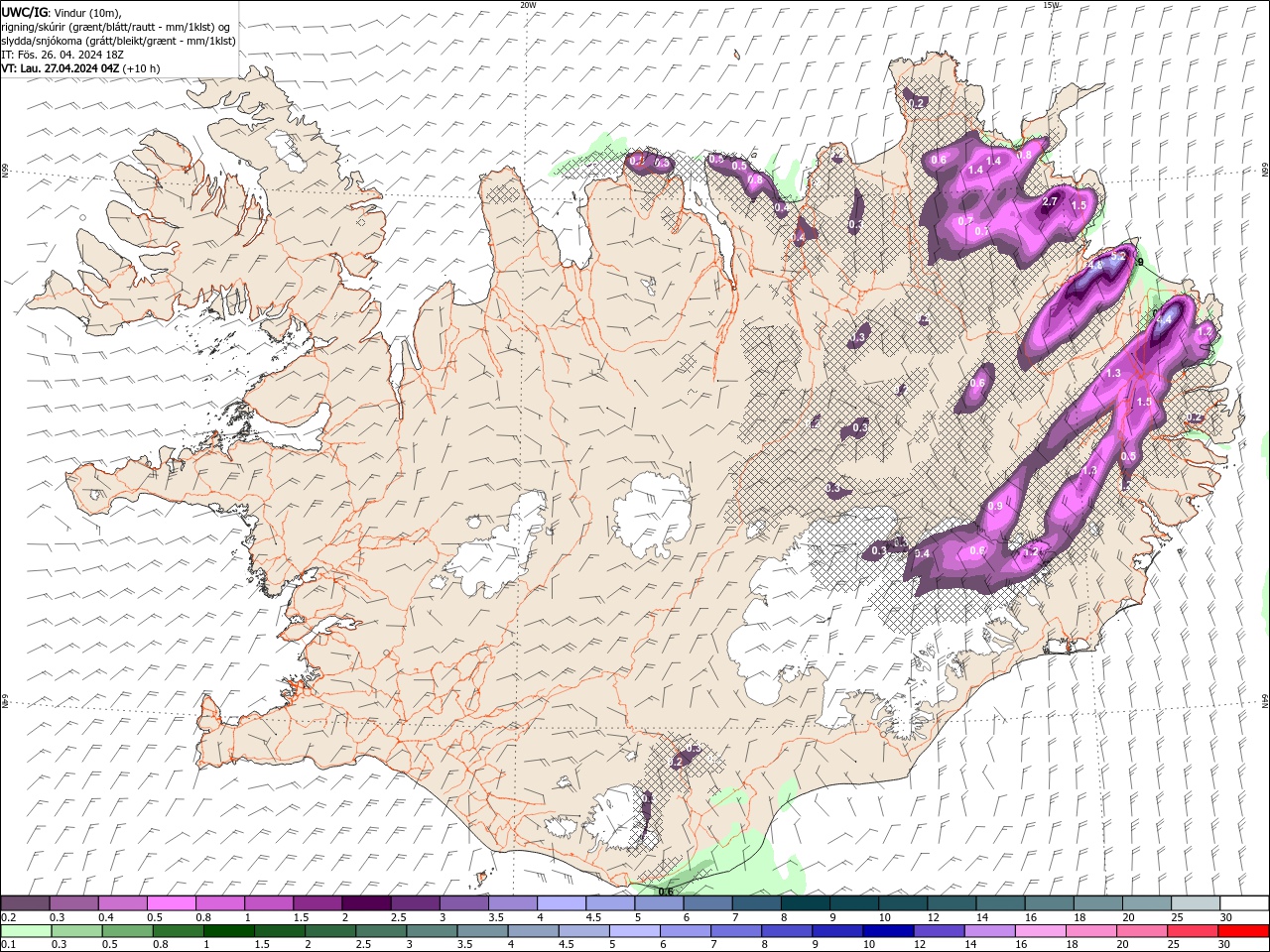Click the light pink rain swatch between 16 and 18
The height and width of the screenshot is (952, 1270).
pyautogui.click(x=1041, y=931)
